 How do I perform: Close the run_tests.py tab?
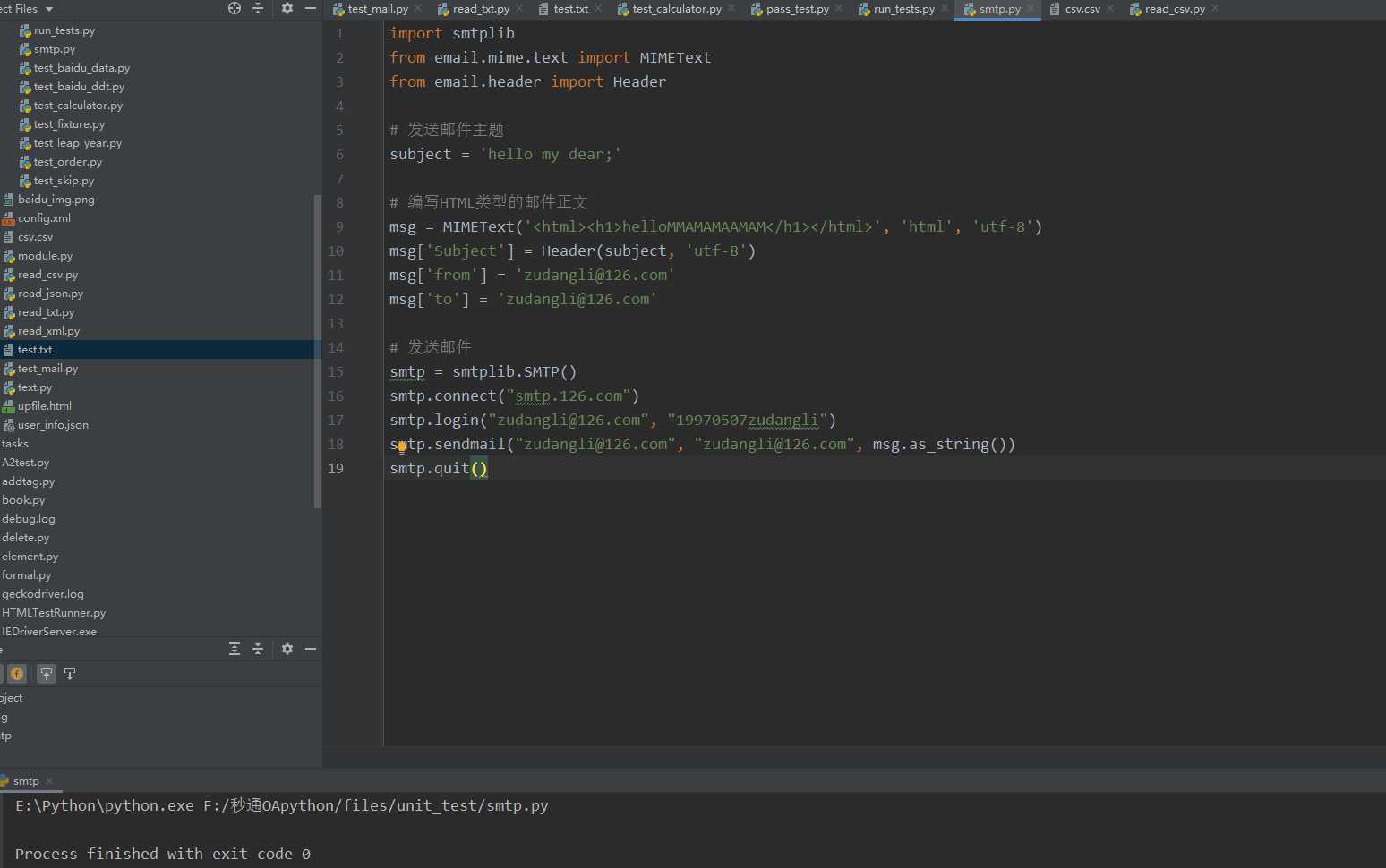click(x=945, y=9)
